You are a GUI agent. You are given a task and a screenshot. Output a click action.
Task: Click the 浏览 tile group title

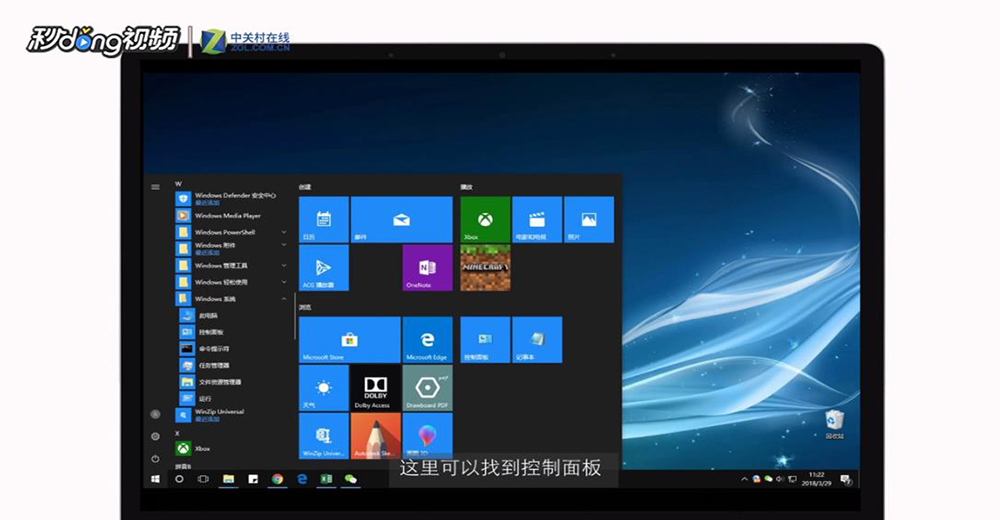305,308
